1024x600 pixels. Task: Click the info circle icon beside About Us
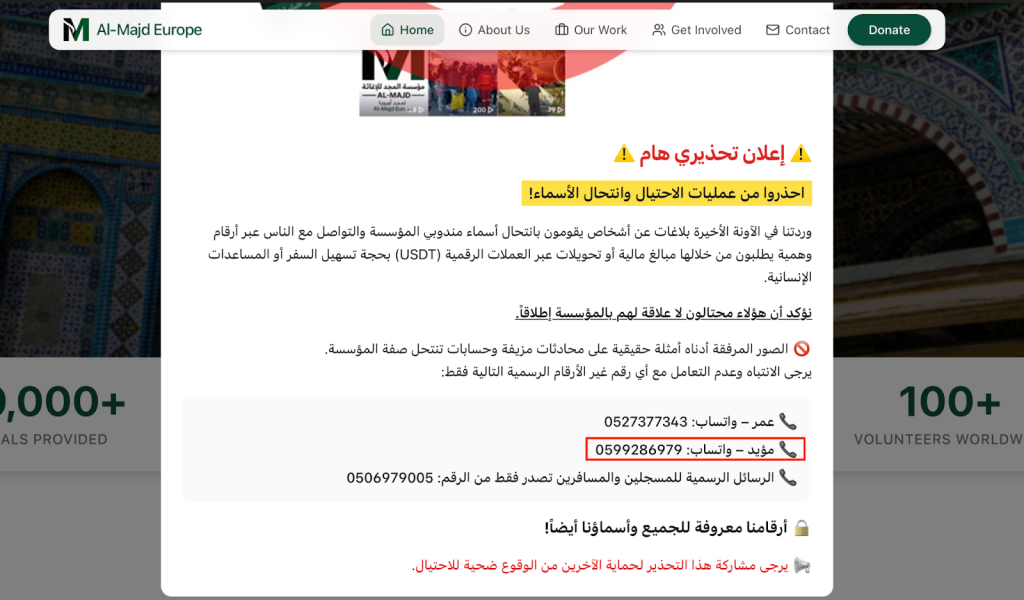coord(465,30)
